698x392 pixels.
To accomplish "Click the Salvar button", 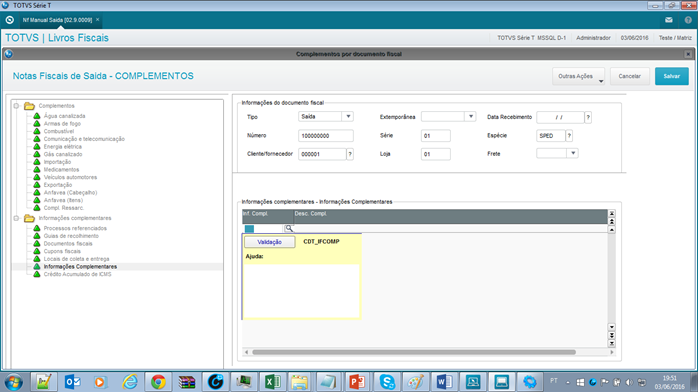I will click(672, 76).
